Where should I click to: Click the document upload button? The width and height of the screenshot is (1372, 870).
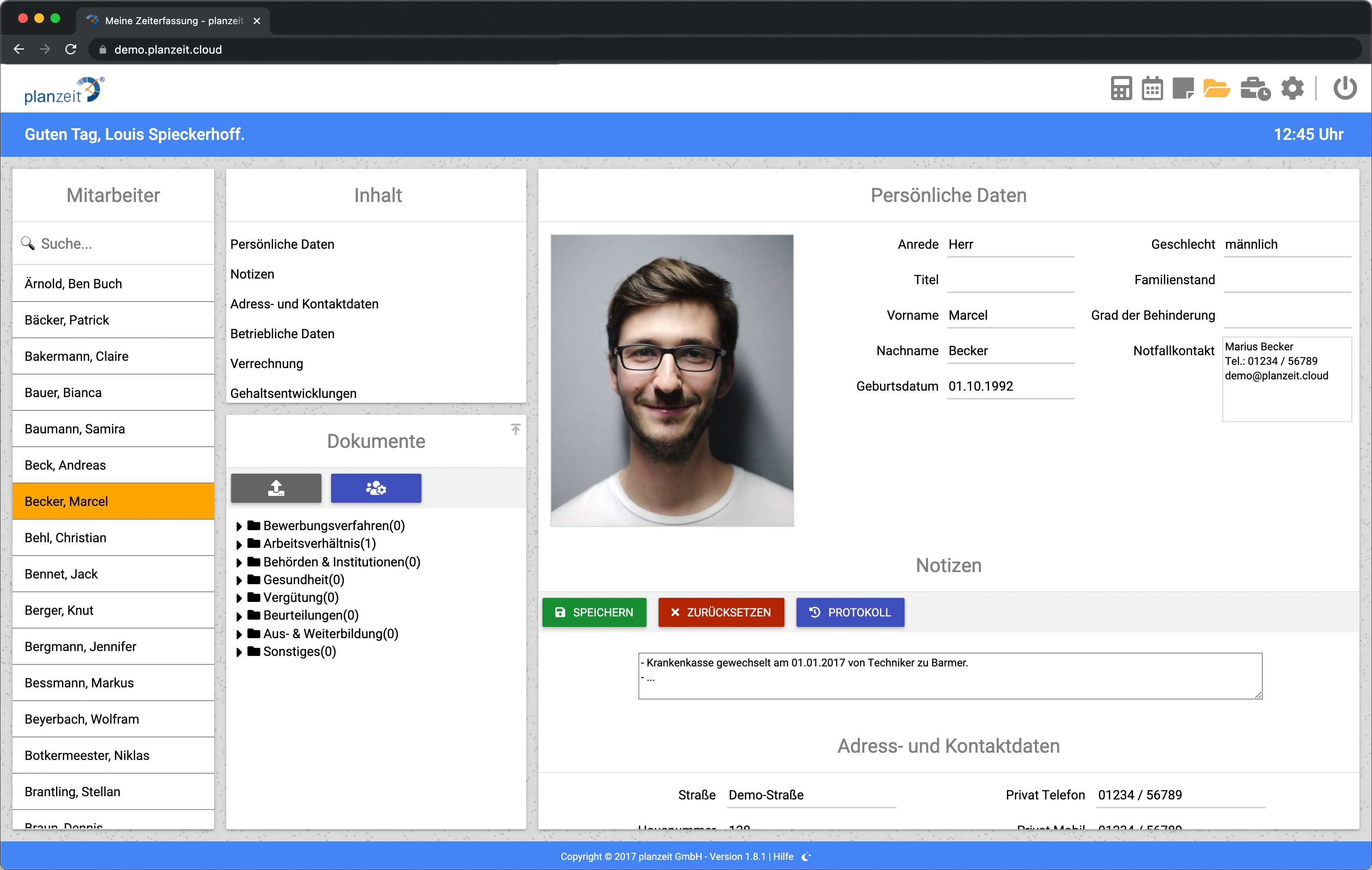[276, 488]
